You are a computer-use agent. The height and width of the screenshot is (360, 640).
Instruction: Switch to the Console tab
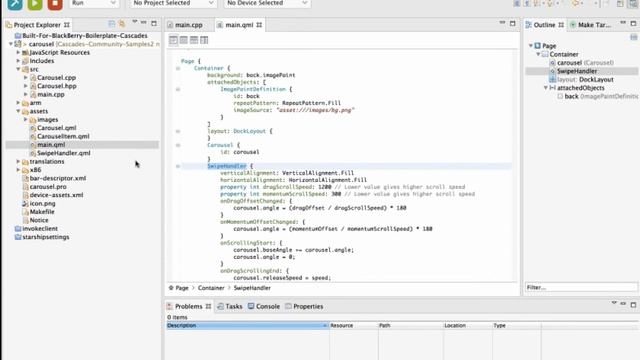coord(264,306)
